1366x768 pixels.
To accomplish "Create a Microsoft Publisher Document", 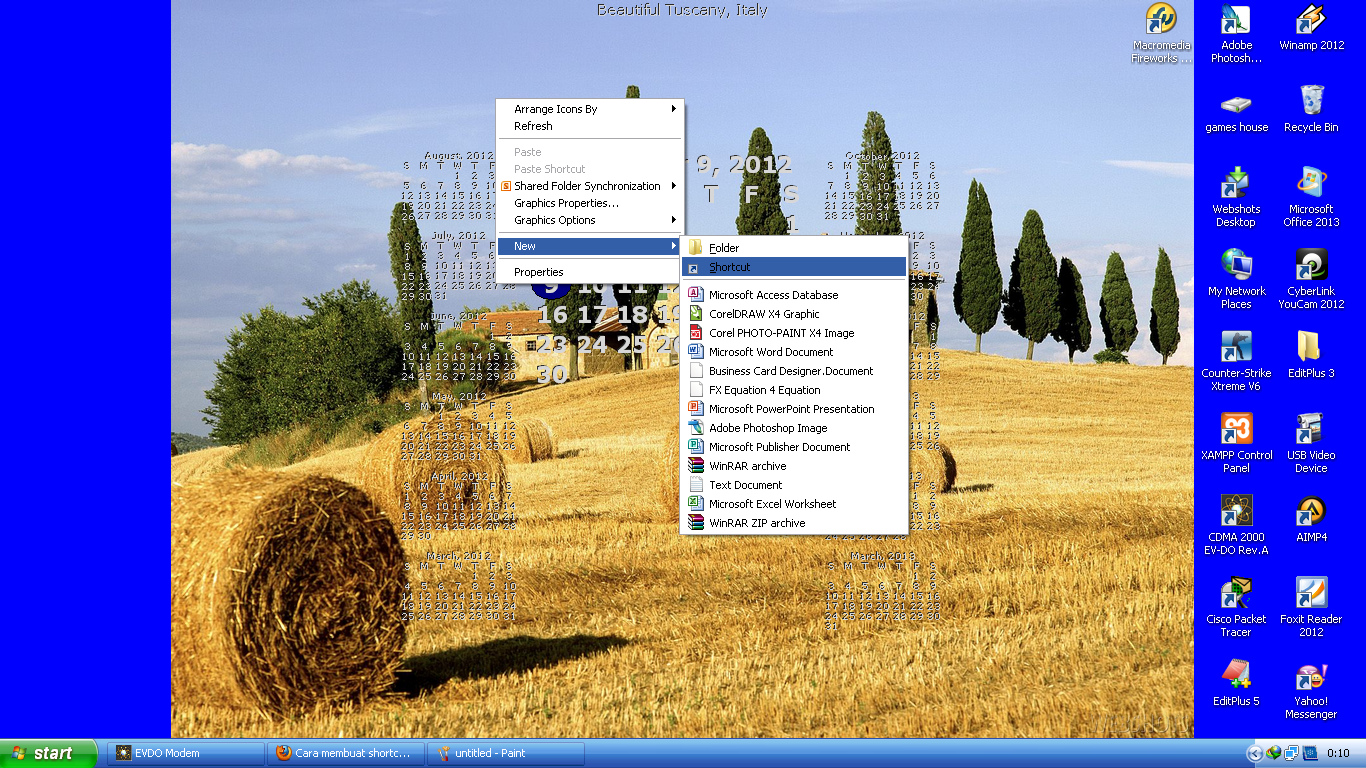I will pyautogui.click(x=794, y=447).
